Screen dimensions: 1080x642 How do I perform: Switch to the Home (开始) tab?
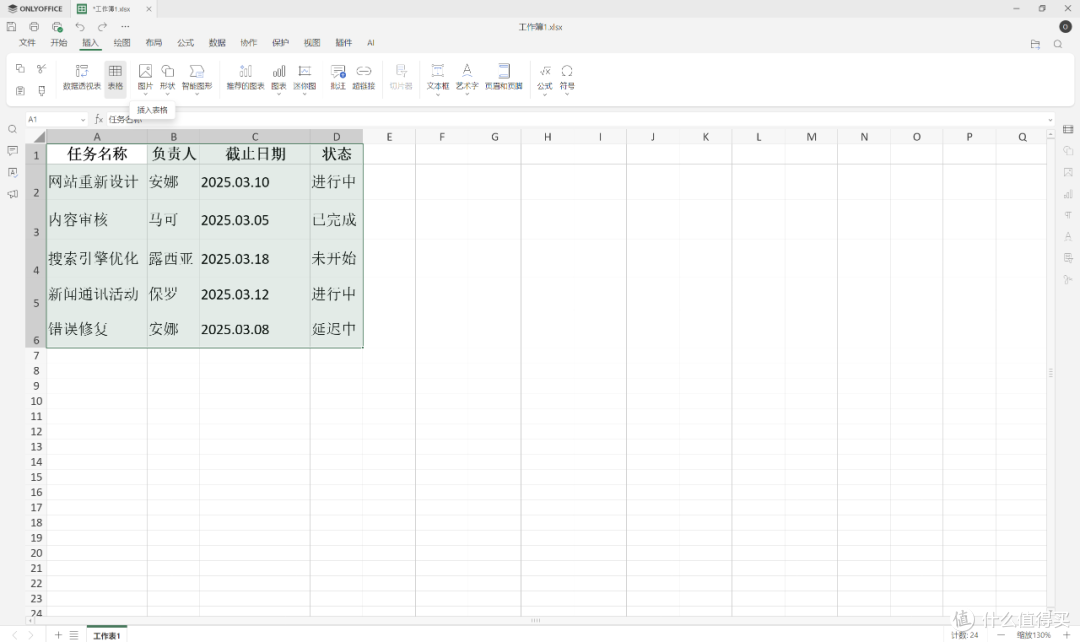pos(59,43)
